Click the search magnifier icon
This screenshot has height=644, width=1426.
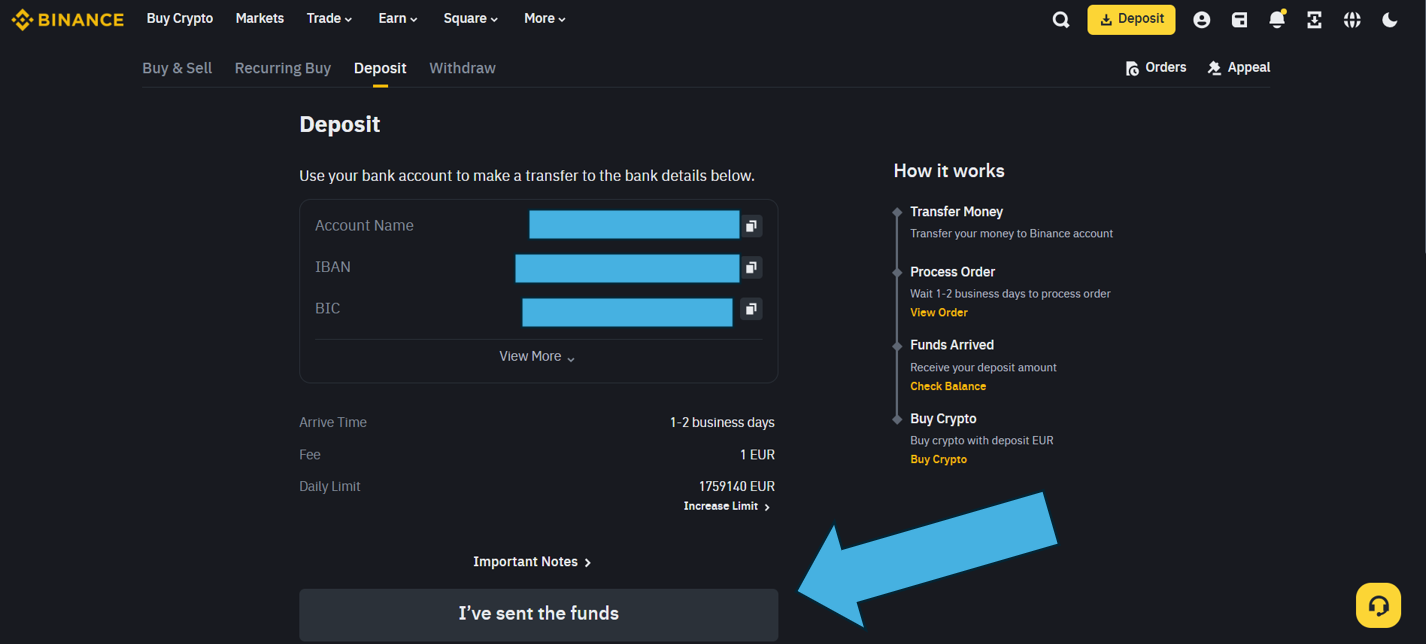[1061, 20]
